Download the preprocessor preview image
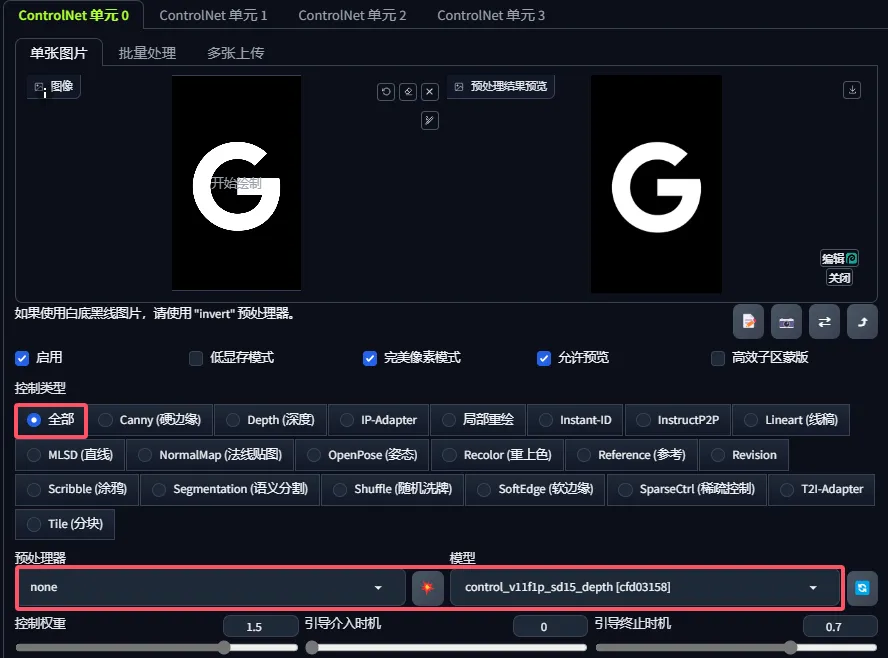Screen dimensions: 888x658 (852, 90)
